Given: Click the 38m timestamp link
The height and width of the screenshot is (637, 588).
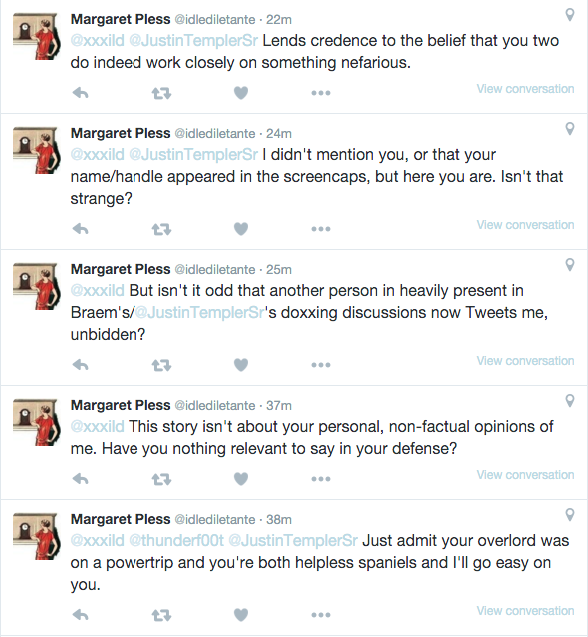Looking at the screenshot, I should [279, 520].
